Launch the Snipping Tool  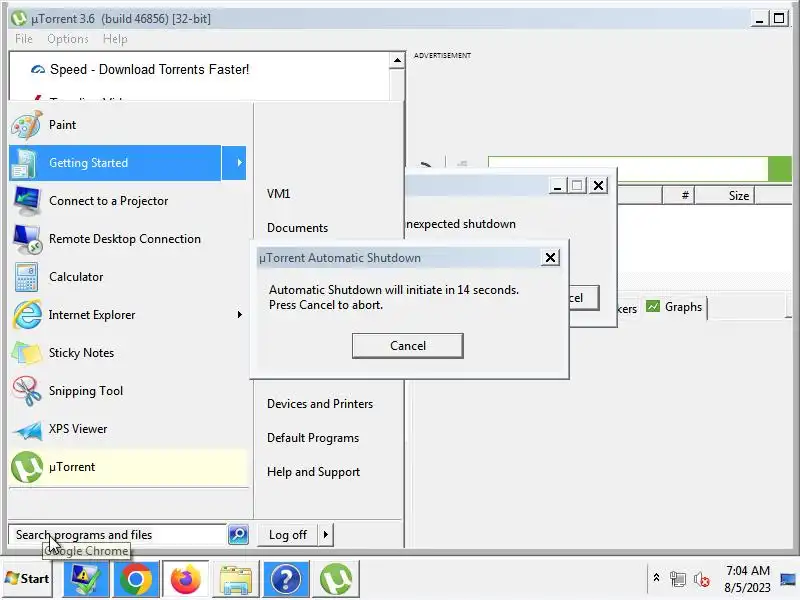(x=128, y=391)
